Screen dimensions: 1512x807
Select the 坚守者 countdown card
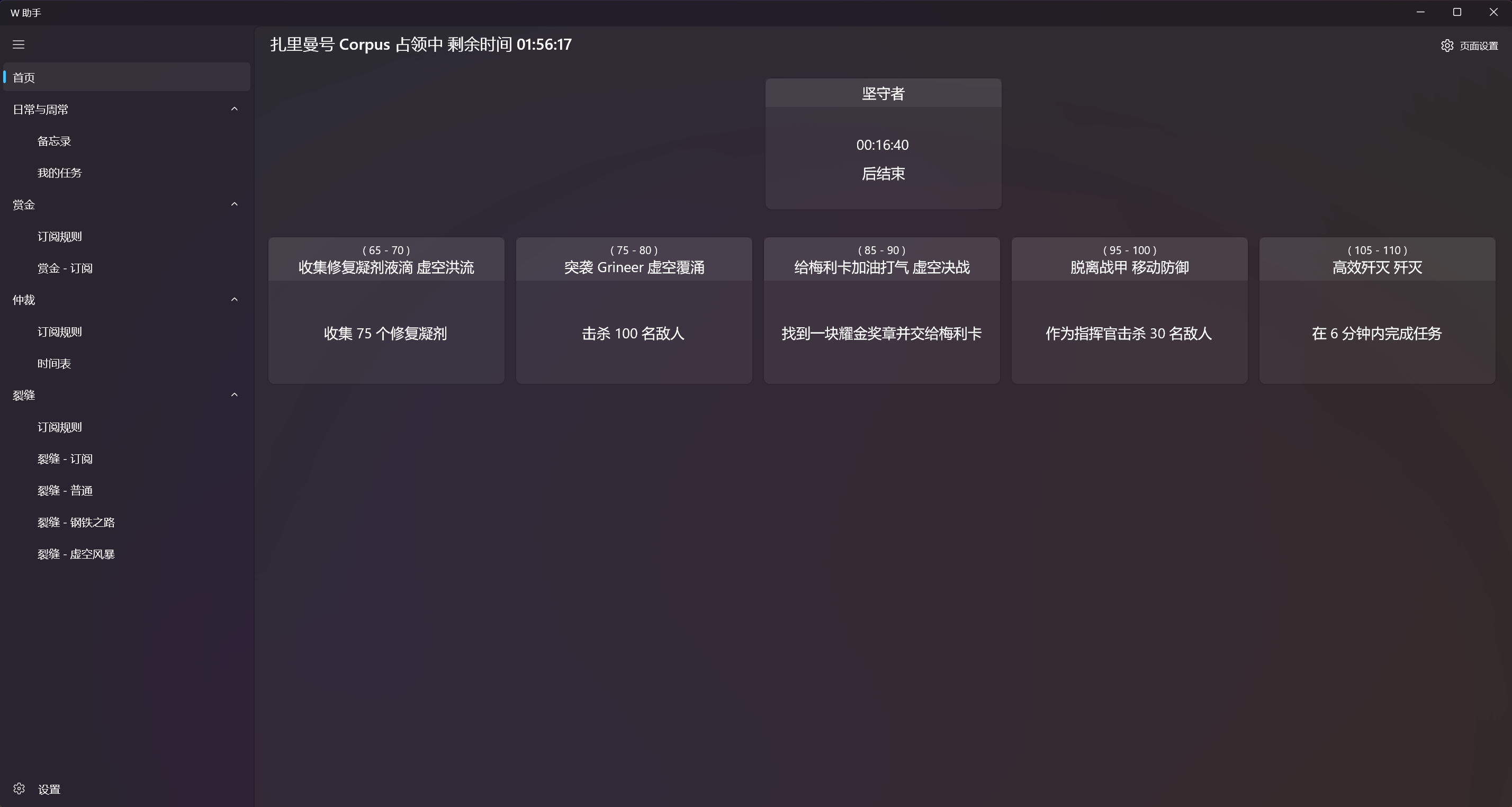(x=883, y=144)
